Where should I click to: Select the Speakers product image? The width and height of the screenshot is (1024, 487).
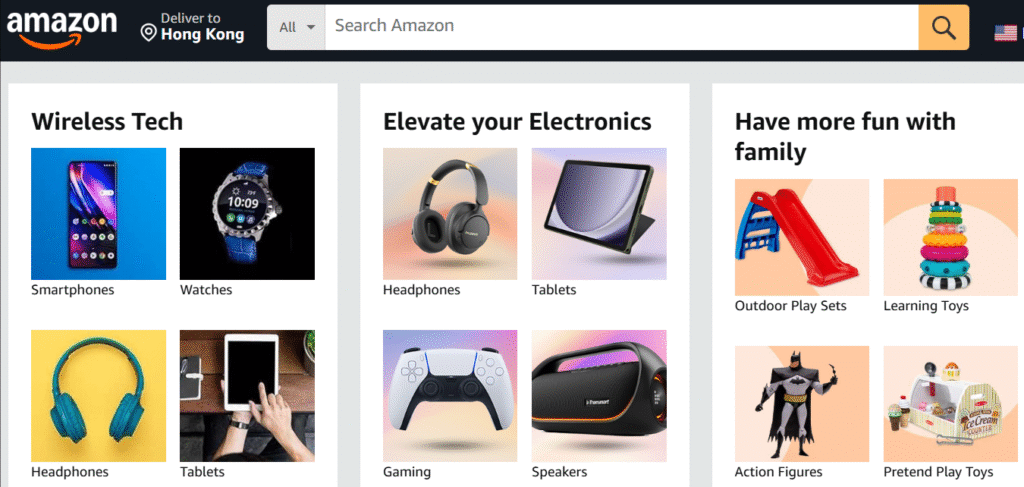coord(599,396)
